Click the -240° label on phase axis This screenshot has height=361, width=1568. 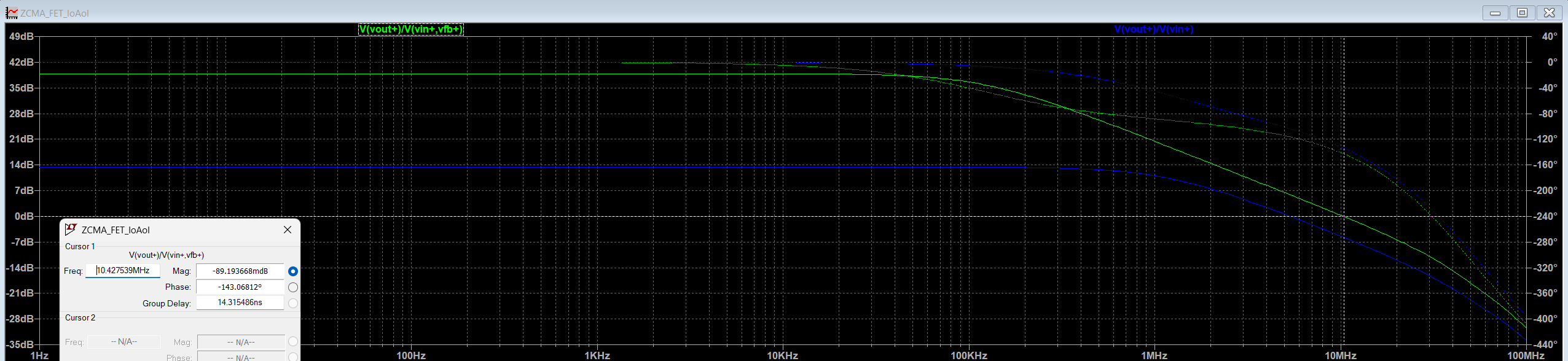(1543, 216)
